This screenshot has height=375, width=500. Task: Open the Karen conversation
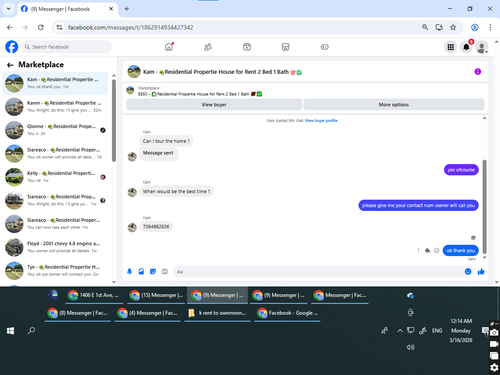56,107
